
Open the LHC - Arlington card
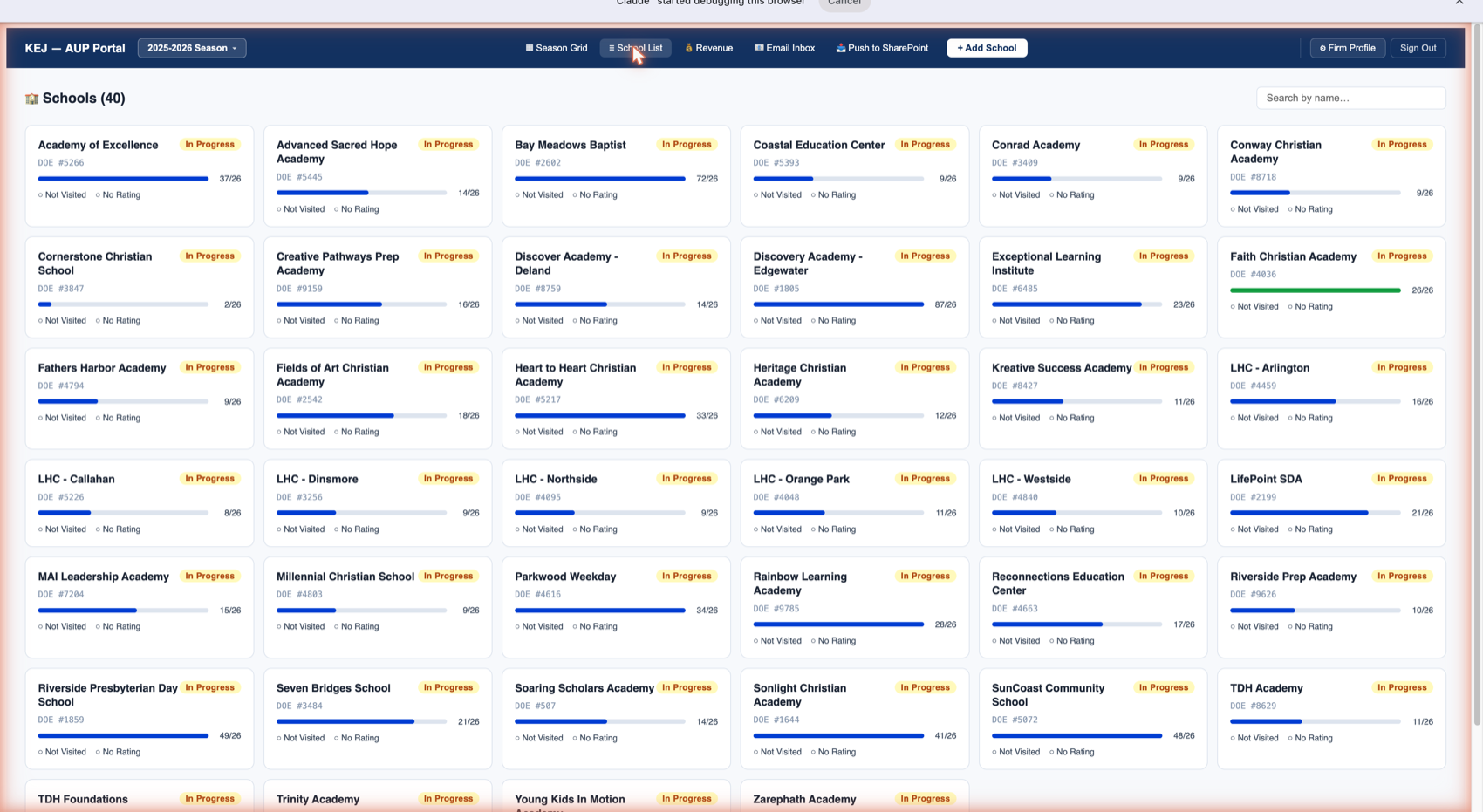[1331, 399]
